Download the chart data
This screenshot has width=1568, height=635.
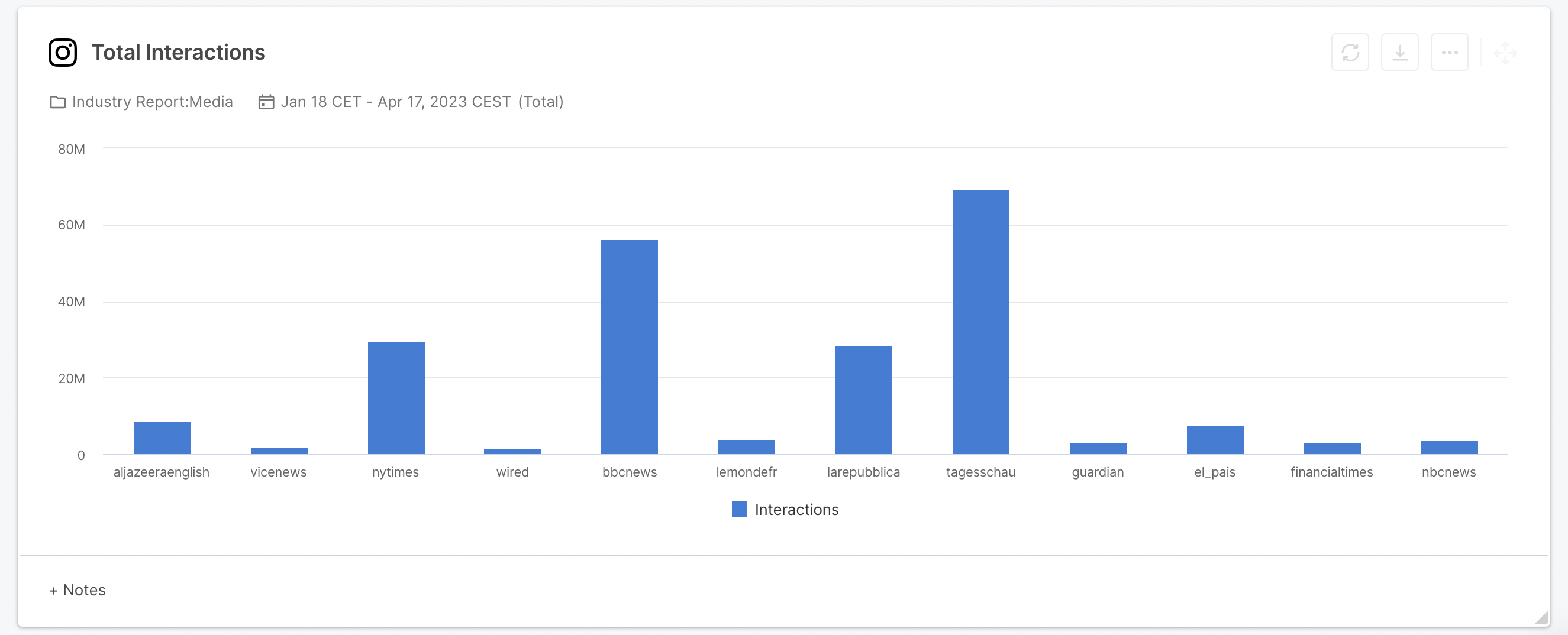(1399, 52)
